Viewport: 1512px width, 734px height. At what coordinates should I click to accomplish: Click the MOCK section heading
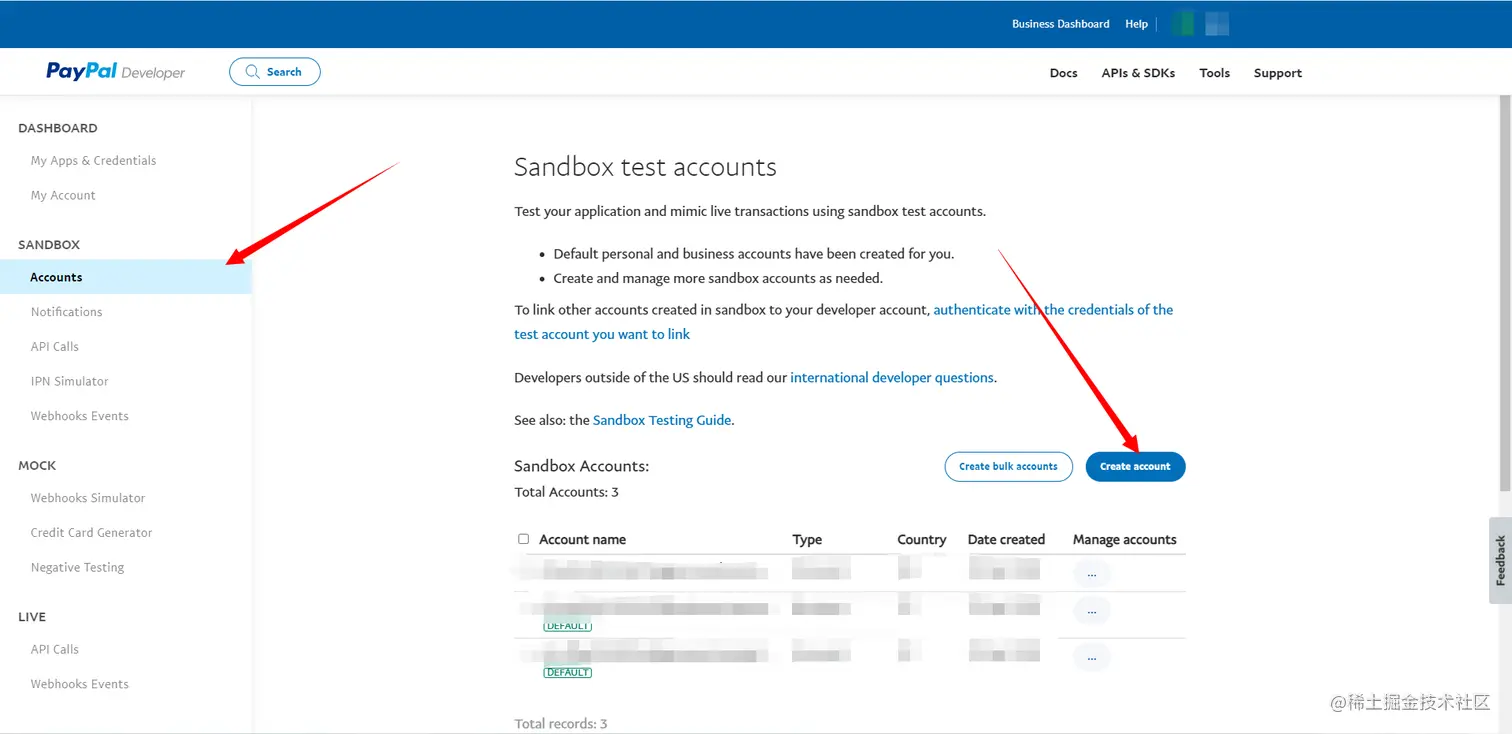coord(37,465)
